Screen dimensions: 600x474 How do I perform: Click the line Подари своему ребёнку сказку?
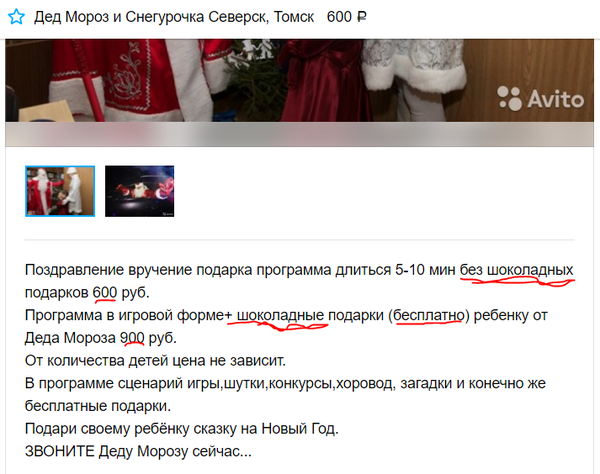[x=182, y=428]
